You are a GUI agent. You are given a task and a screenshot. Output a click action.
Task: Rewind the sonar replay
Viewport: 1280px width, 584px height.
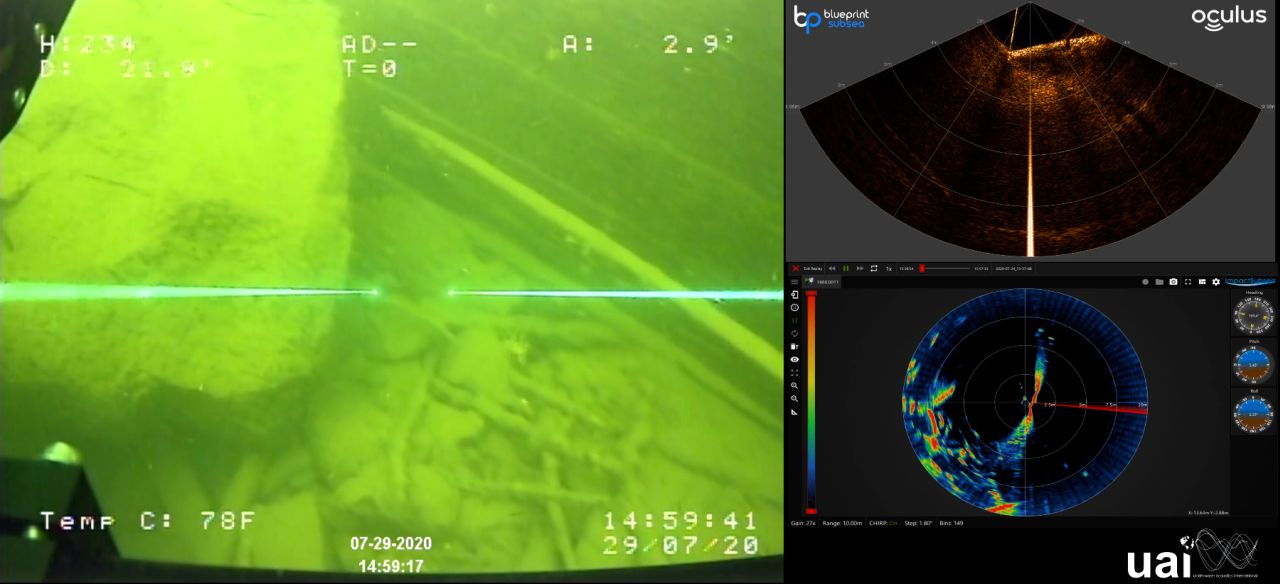(x=832, y=268)
